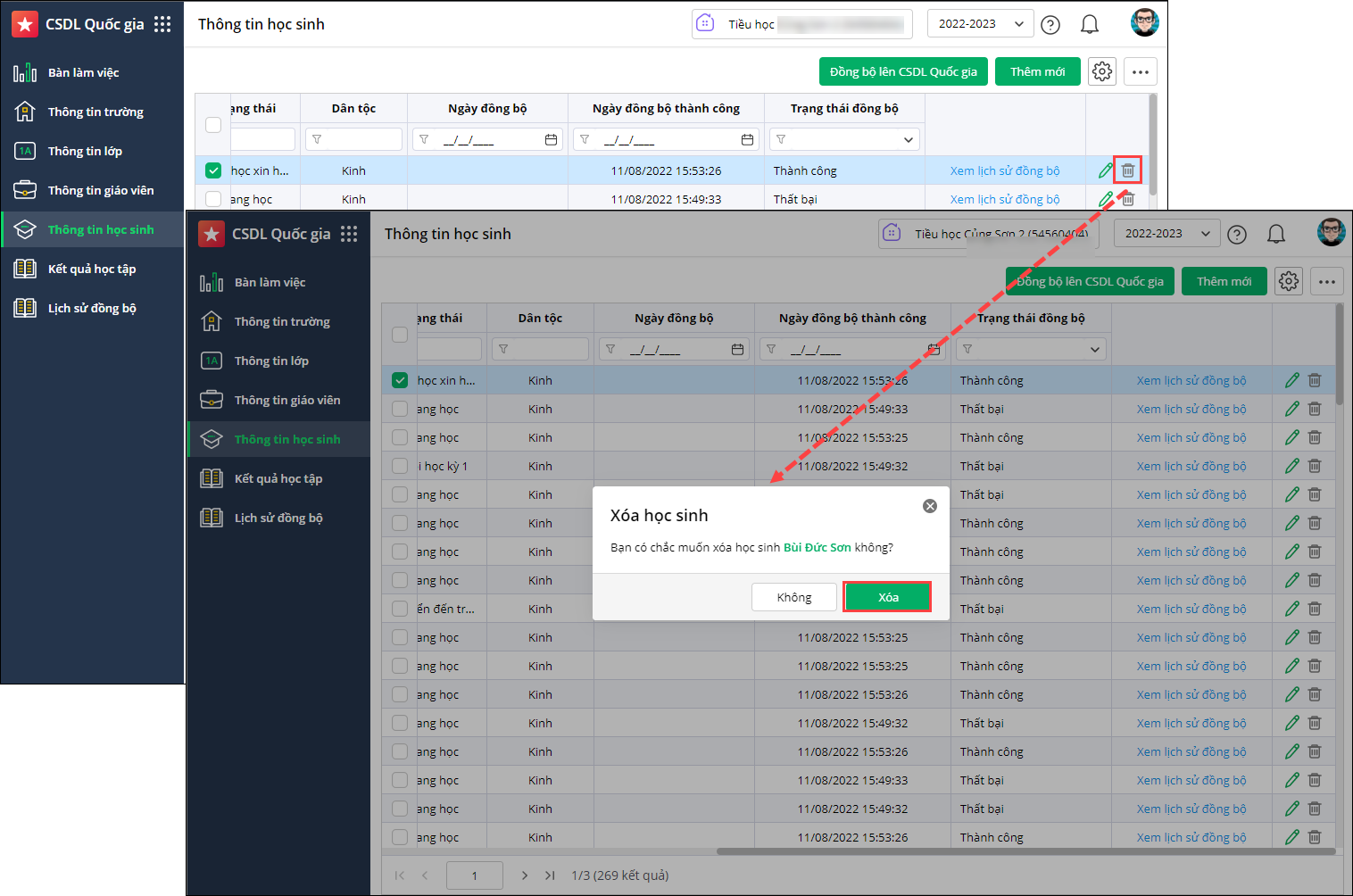Uncheck the 'học xin h...' row checkbox, front window

400,380
